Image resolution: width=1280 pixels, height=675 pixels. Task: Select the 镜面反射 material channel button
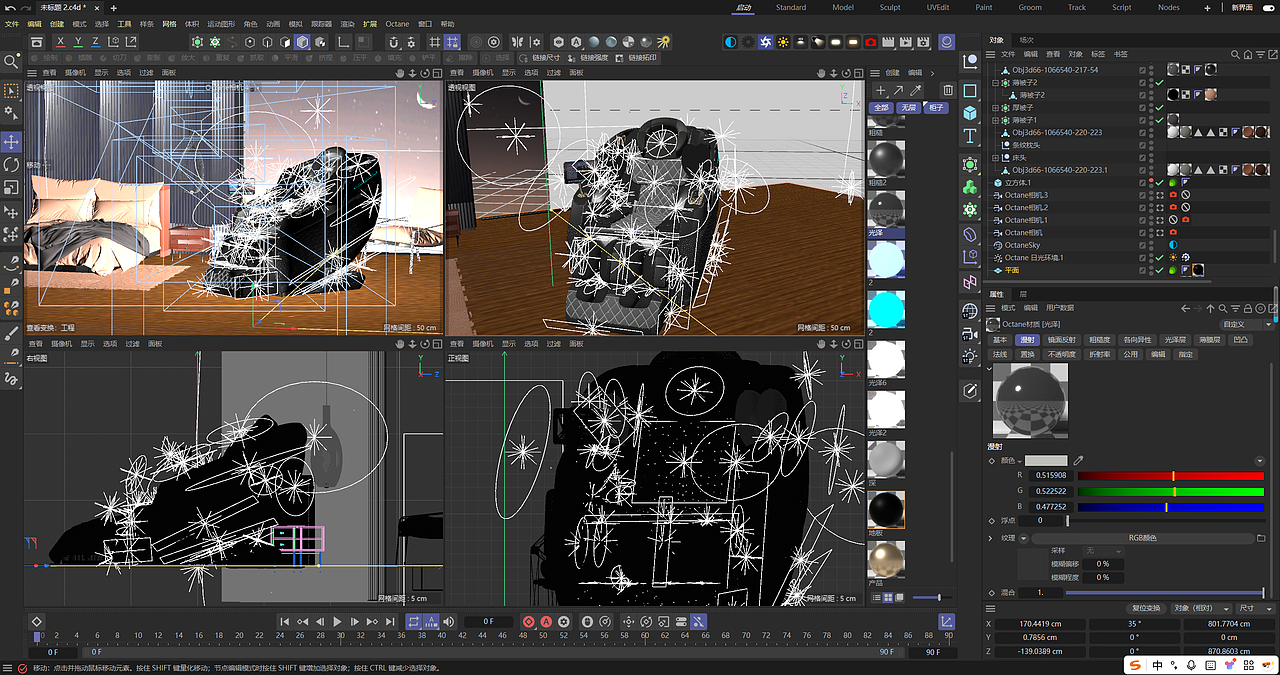pyautogui.click(x=1061, y=340)
